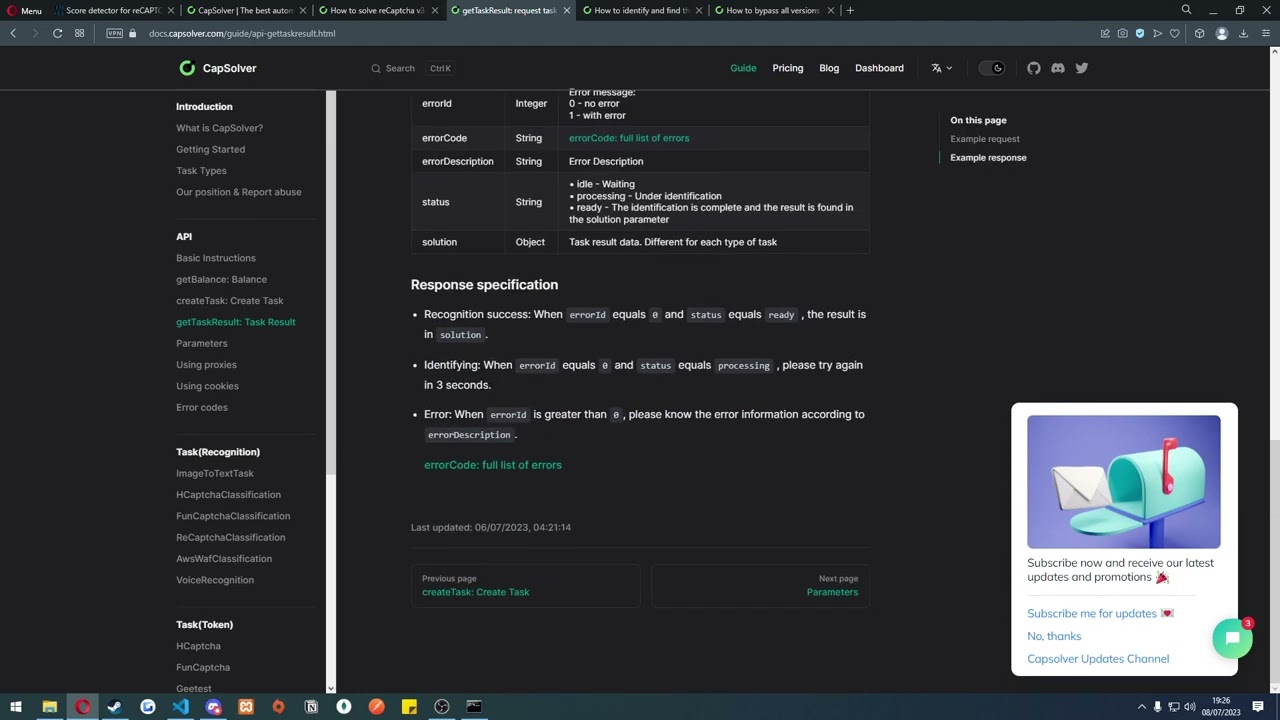Click volume icon in system tray
This screenshot has width=1280, height=720.
point(1190,707)
